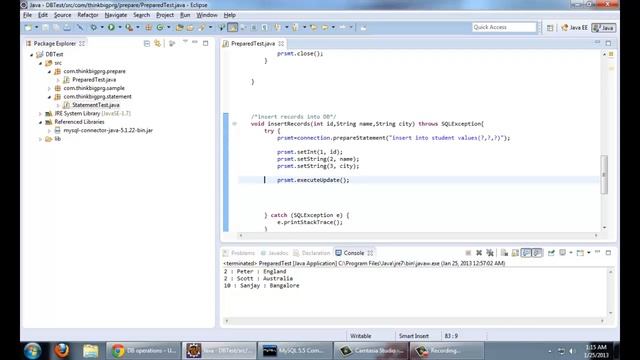The image size is (640, 360).
Task: Toggle Block Selection Mode toolbar icon
Action: (x=253, y=27)
